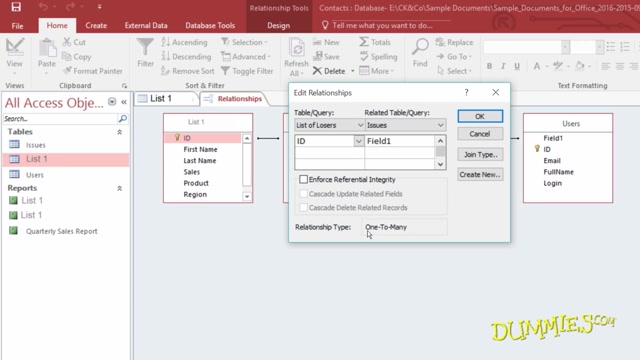Click Replace in the Find group
Viewport: 640px width, 360px height.
pyautogui.click(x=454, y=42)
